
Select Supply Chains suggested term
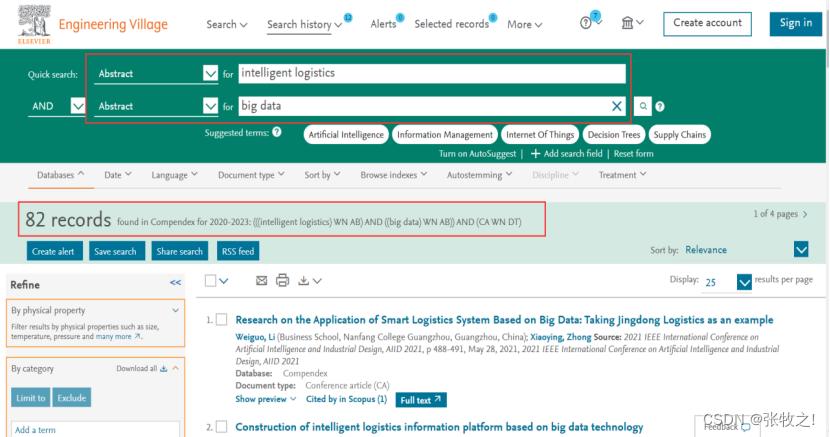pos(680,135)
